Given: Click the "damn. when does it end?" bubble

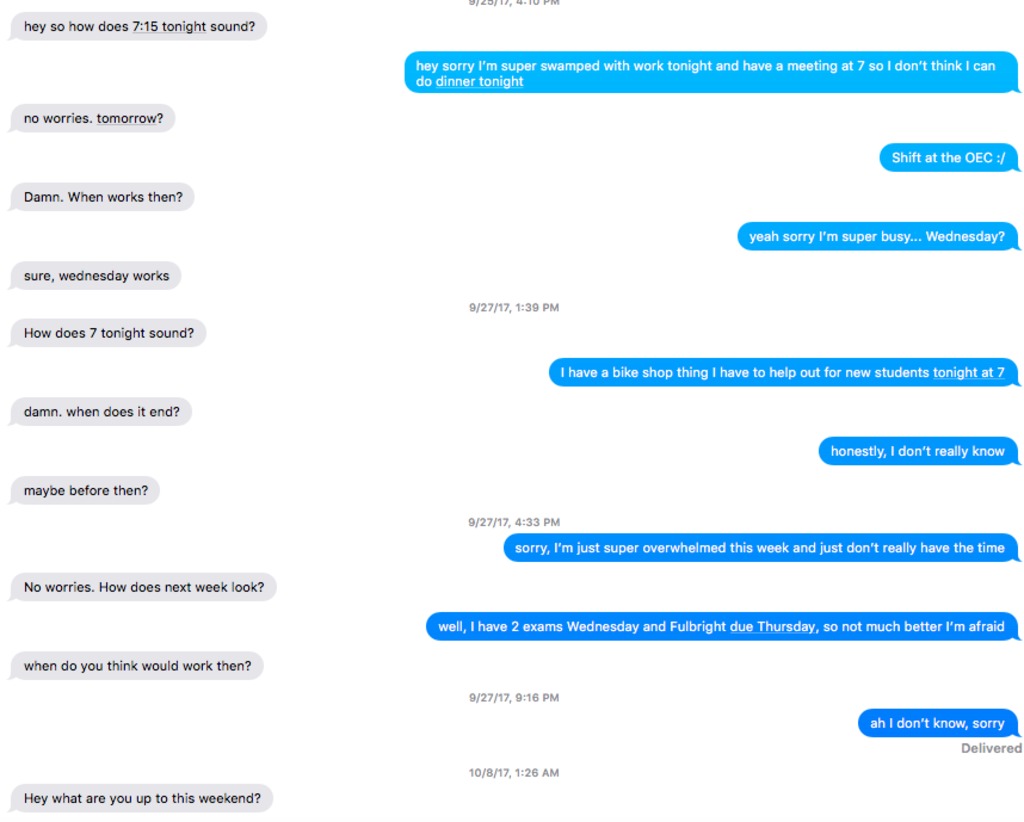Looking at the screenshot, I should pyautogui.click(x=101, y=412).
